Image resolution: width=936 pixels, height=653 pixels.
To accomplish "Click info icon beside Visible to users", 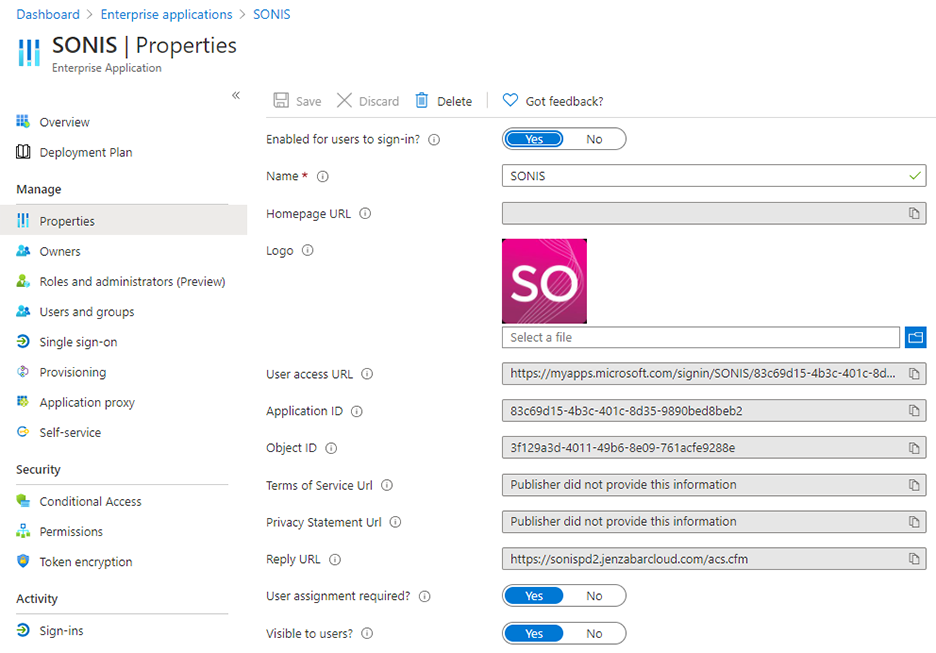I will tap(367, 634).
